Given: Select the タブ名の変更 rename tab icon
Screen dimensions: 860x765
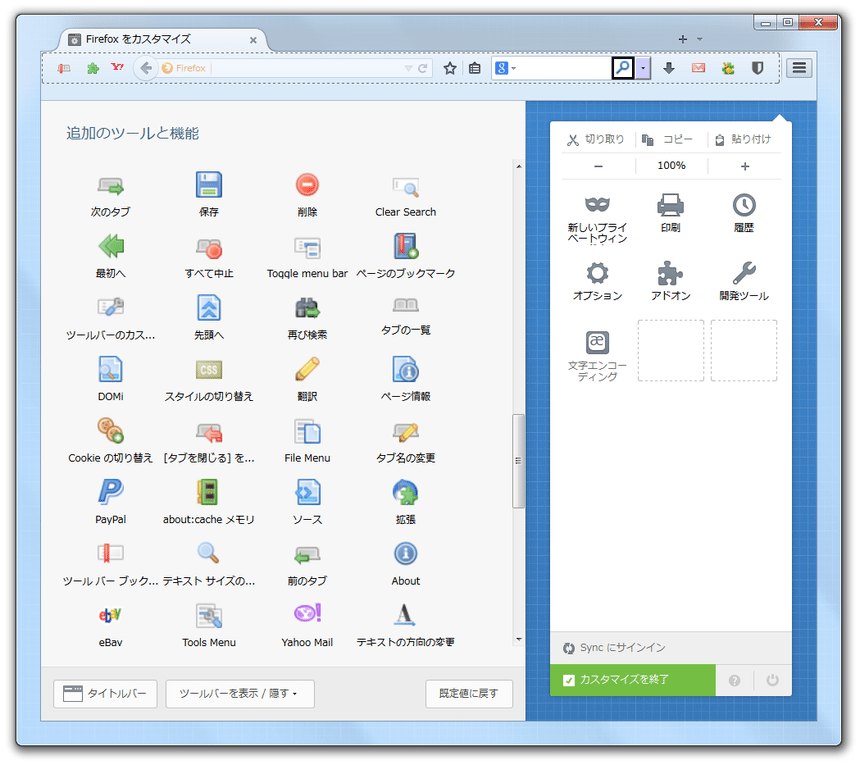Looking at the screenshot, I should coord(406,432).
